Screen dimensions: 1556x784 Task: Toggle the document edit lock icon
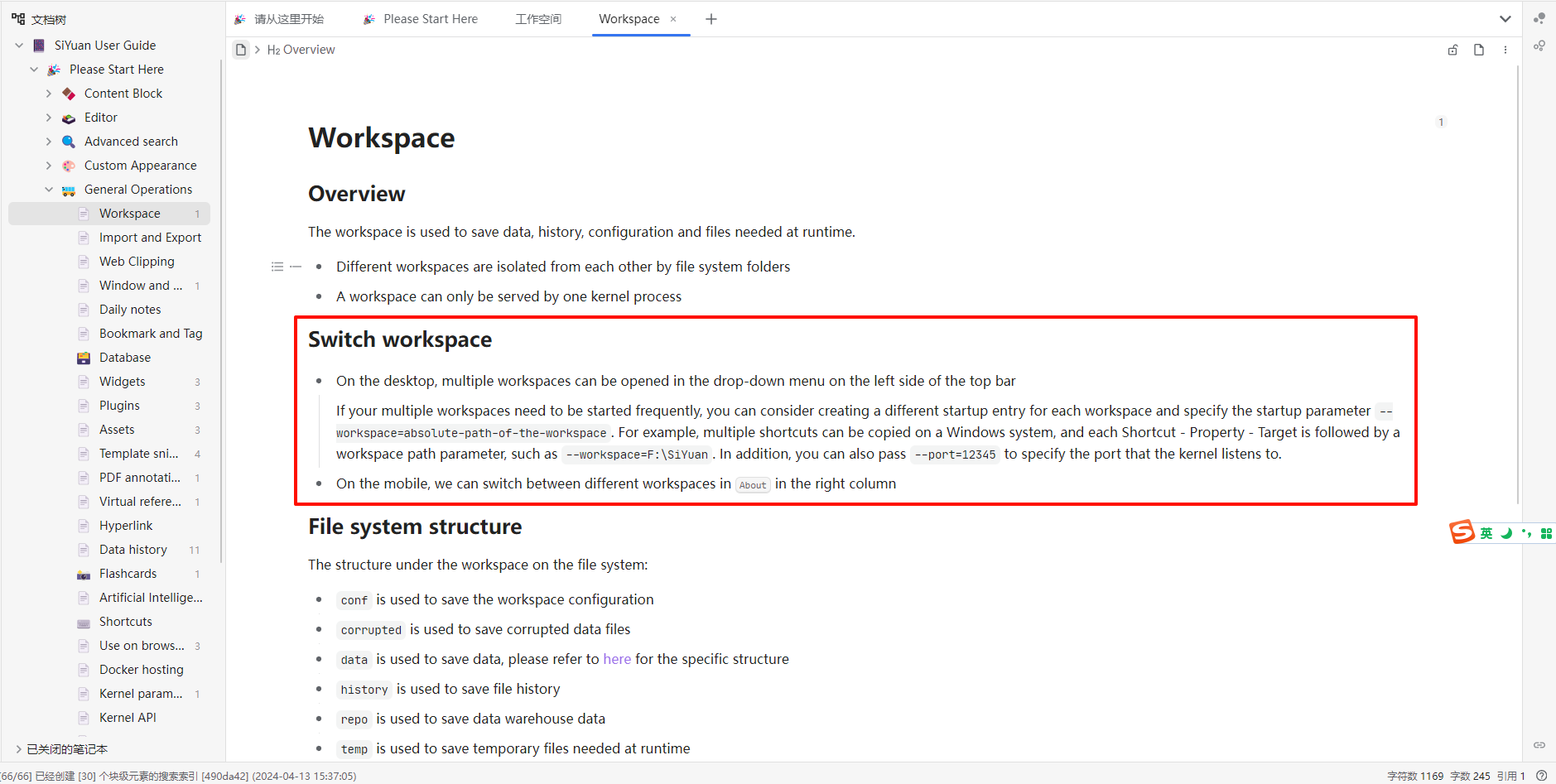tap(1452, 50)
